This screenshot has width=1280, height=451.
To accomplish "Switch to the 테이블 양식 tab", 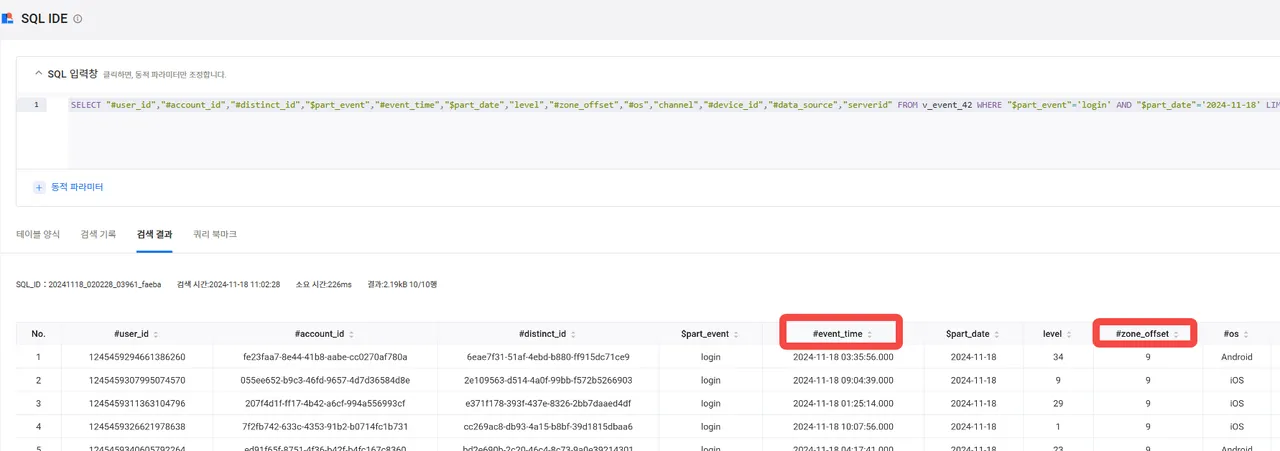I will click(38, 234).
